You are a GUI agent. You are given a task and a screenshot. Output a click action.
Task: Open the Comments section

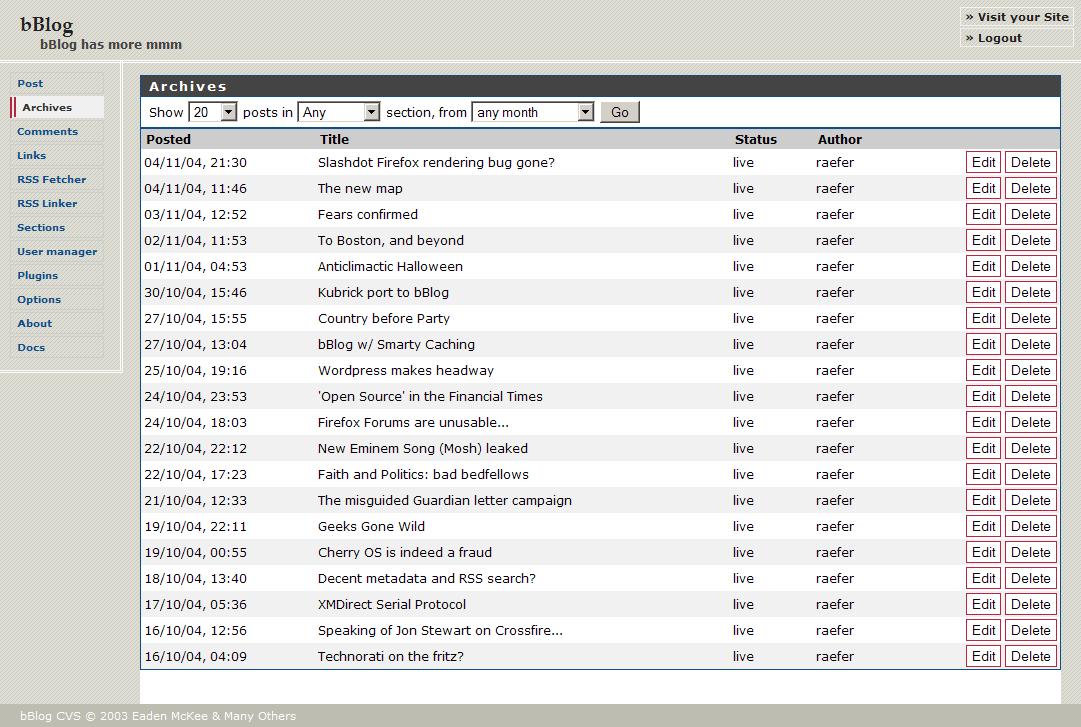57,132
